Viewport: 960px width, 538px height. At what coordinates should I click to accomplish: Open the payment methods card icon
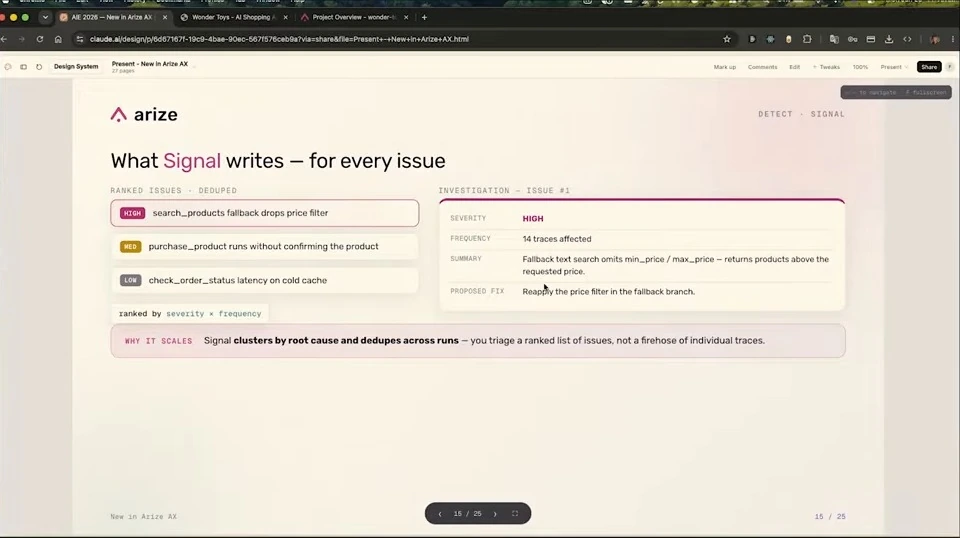(871, 39)
